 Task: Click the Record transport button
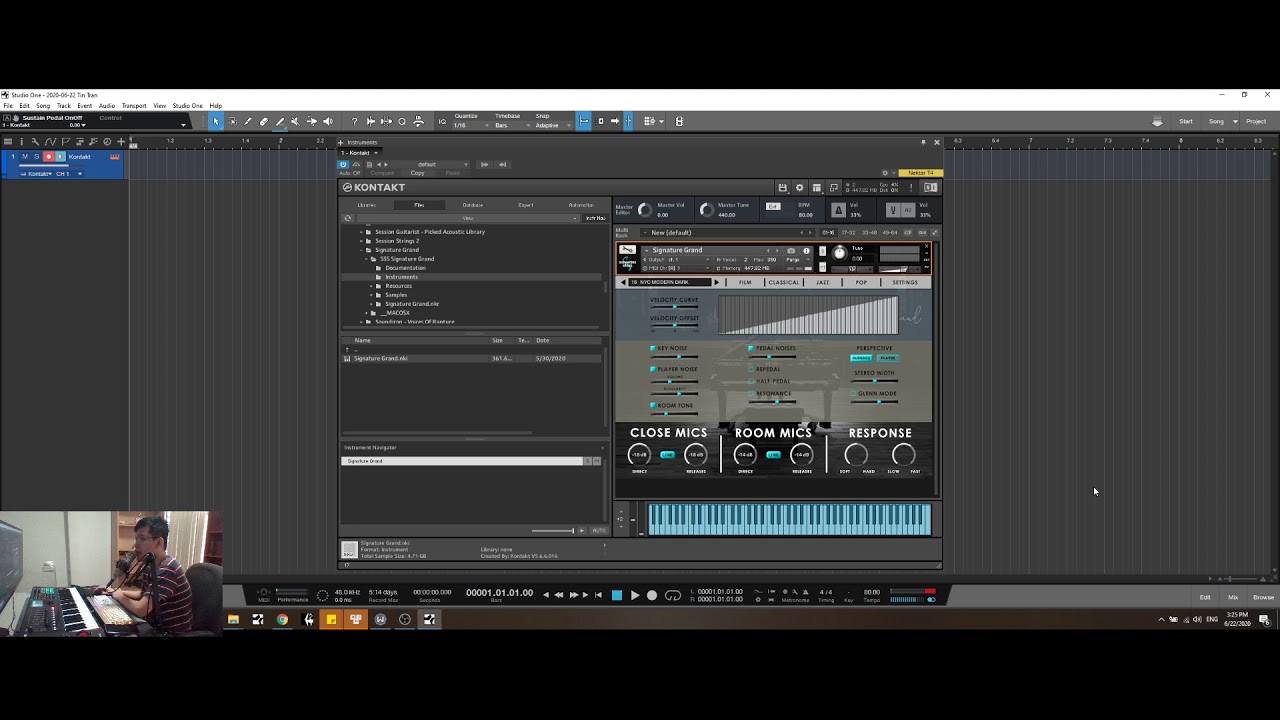[x=652, y=595]
